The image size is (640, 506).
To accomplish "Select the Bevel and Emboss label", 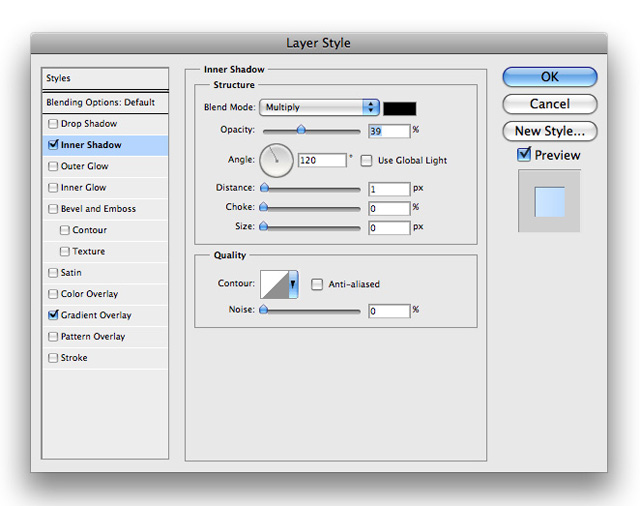I will coord(98,209).
